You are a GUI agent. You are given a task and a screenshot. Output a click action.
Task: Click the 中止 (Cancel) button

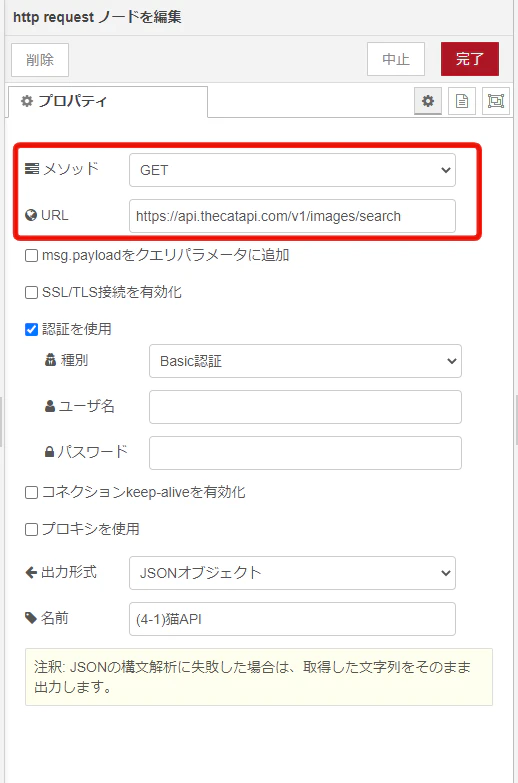396,59
